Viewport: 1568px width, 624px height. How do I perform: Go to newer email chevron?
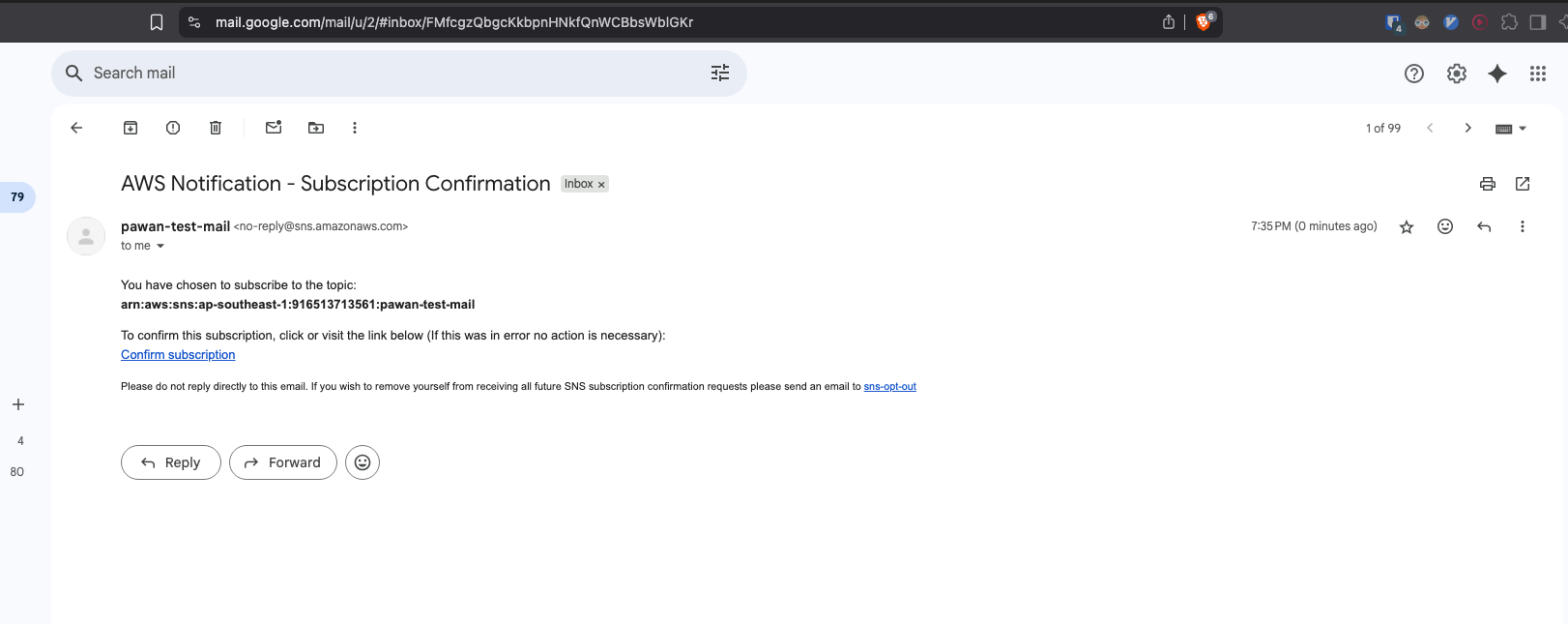pos(1430,128)
